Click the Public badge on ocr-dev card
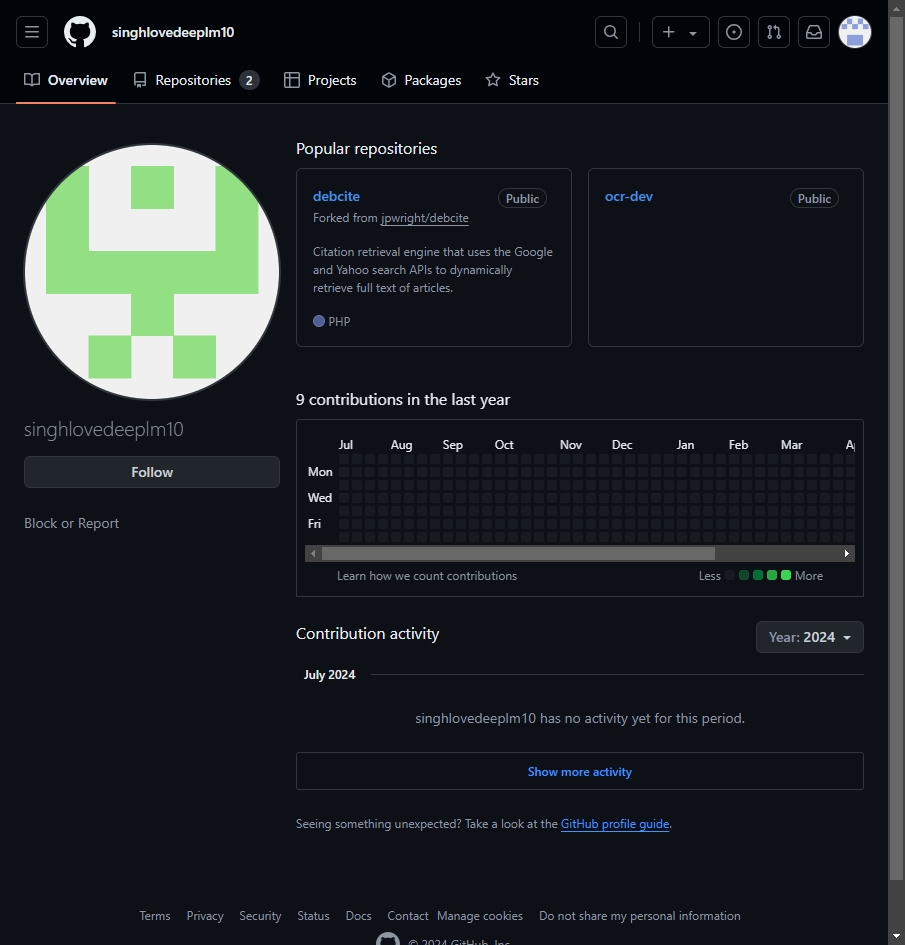The width and height of the screenshot is (905, 945). (814, 198)
